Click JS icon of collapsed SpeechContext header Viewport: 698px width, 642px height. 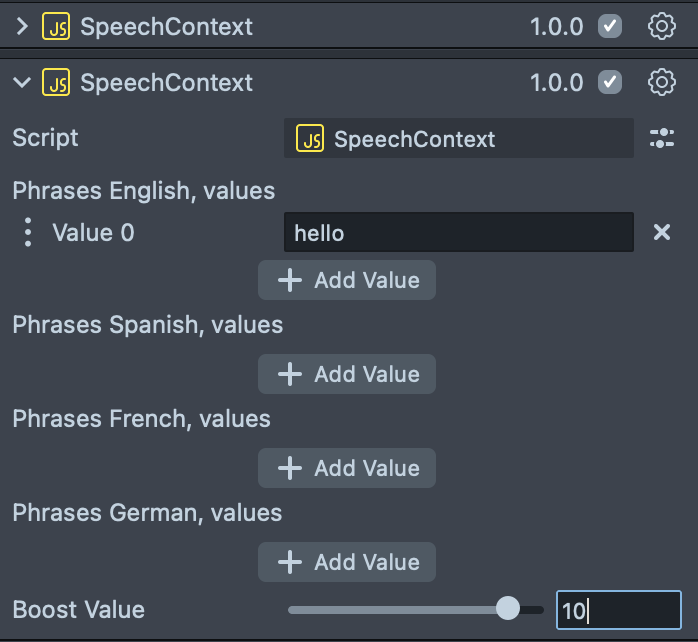(x=56, y=27)
